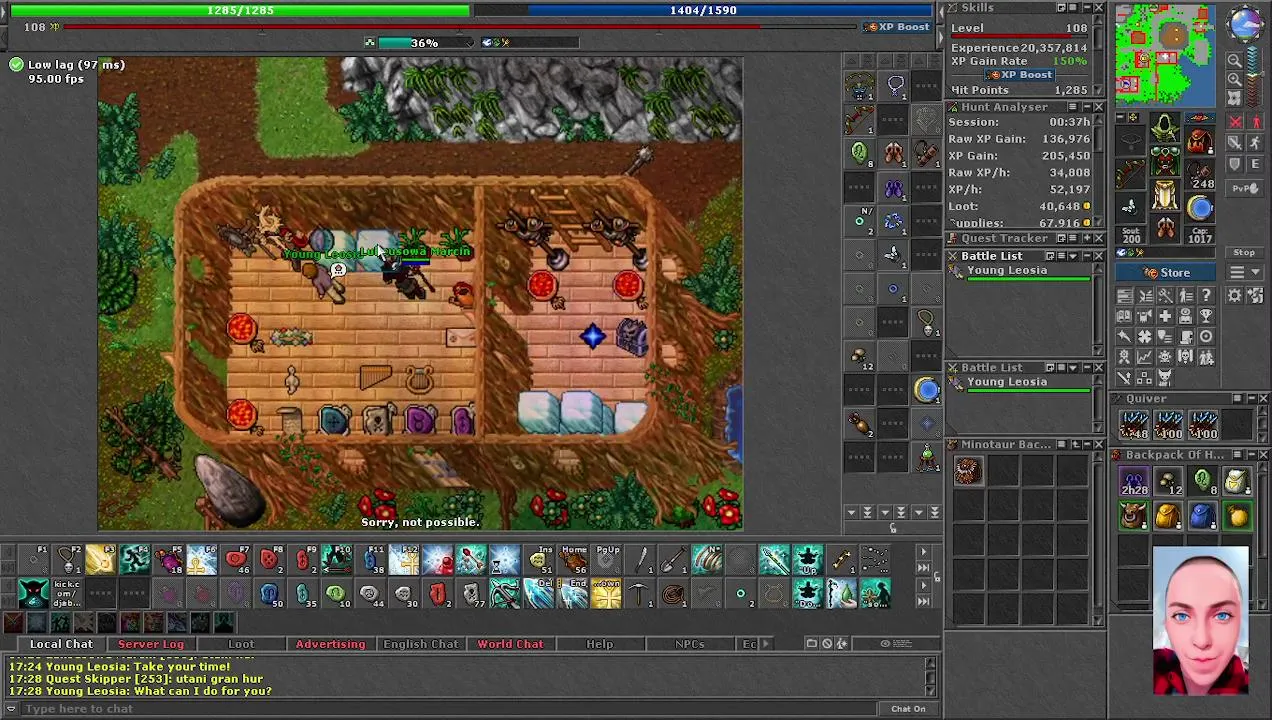The height and width of the screenshot is (720, 1272).
Task: Open the Help channel tab
Action: coord(600,644)
